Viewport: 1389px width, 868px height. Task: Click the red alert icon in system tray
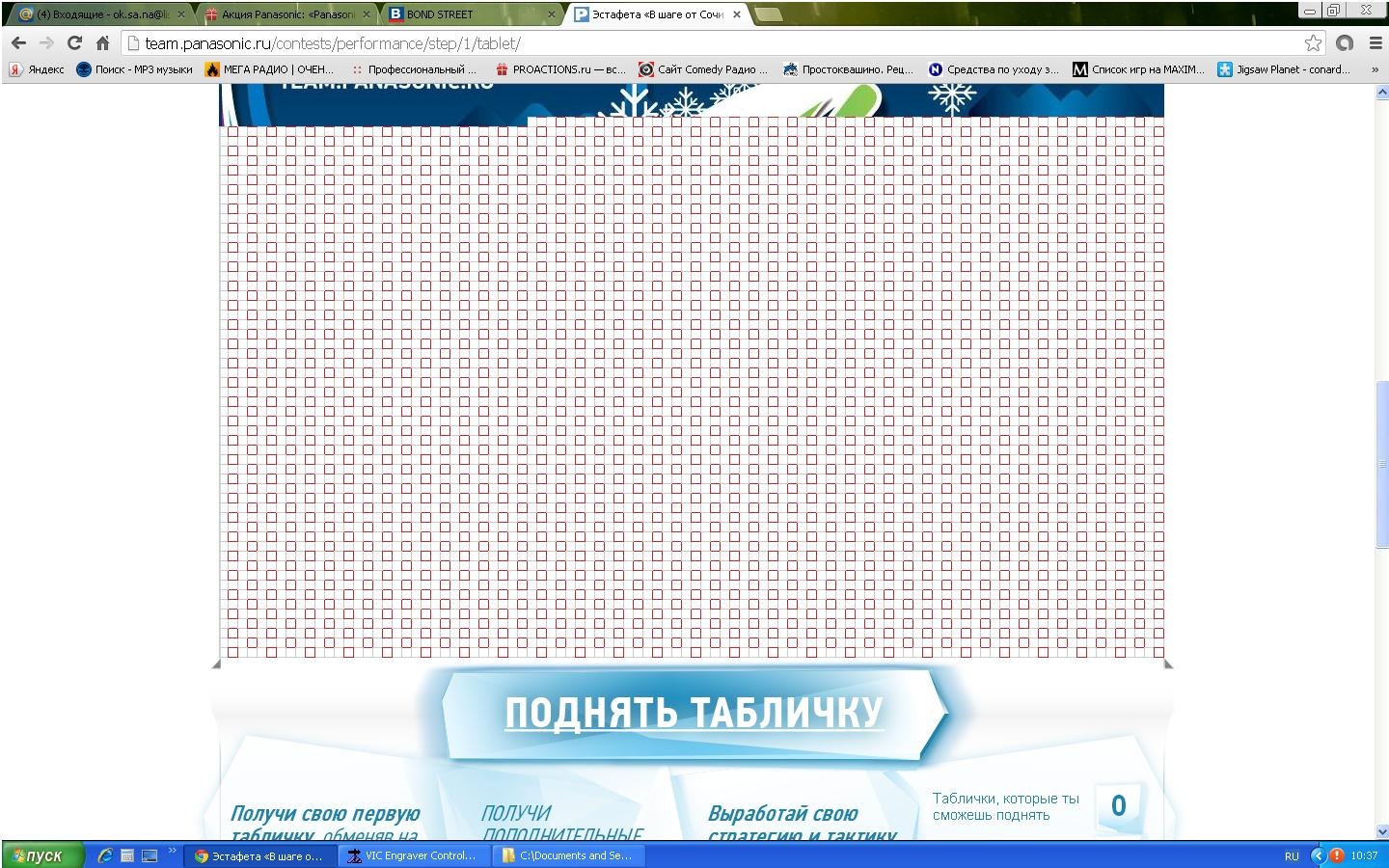click(1337, 855)
